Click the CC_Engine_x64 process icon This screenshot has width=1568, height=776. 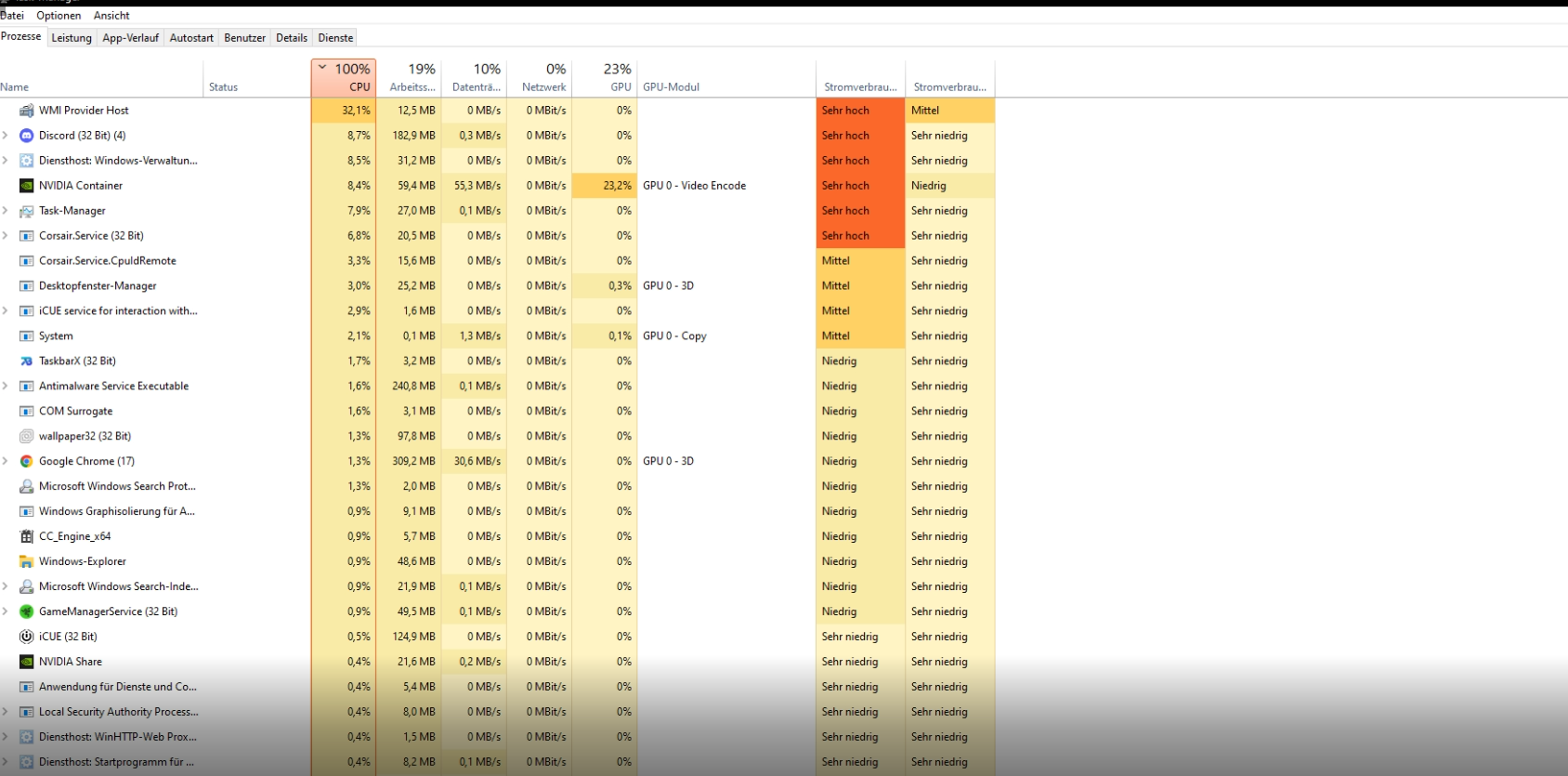[27, 537]
